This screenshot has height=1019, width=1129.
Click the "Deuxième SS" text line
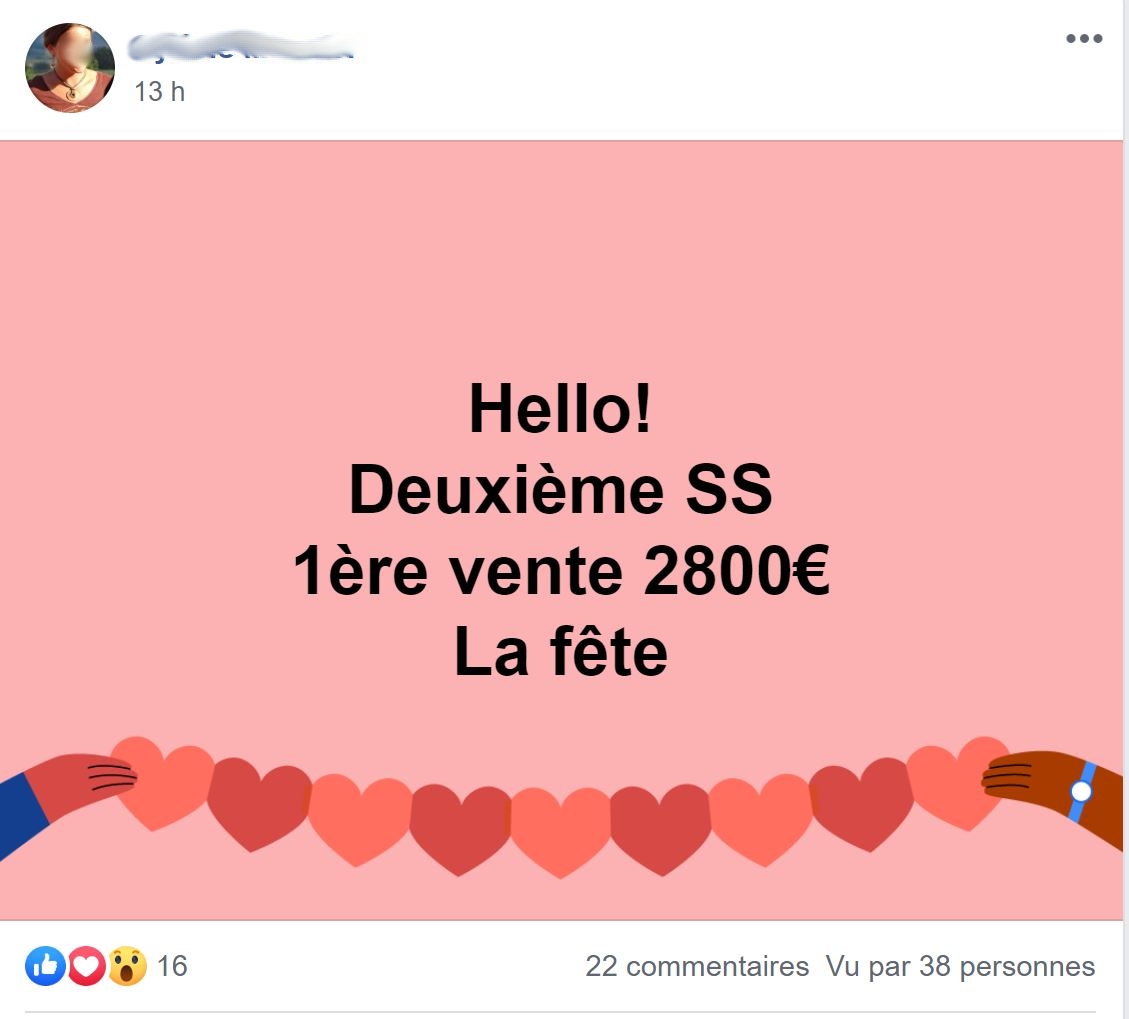pyautogui.click(x=560, y=490)
